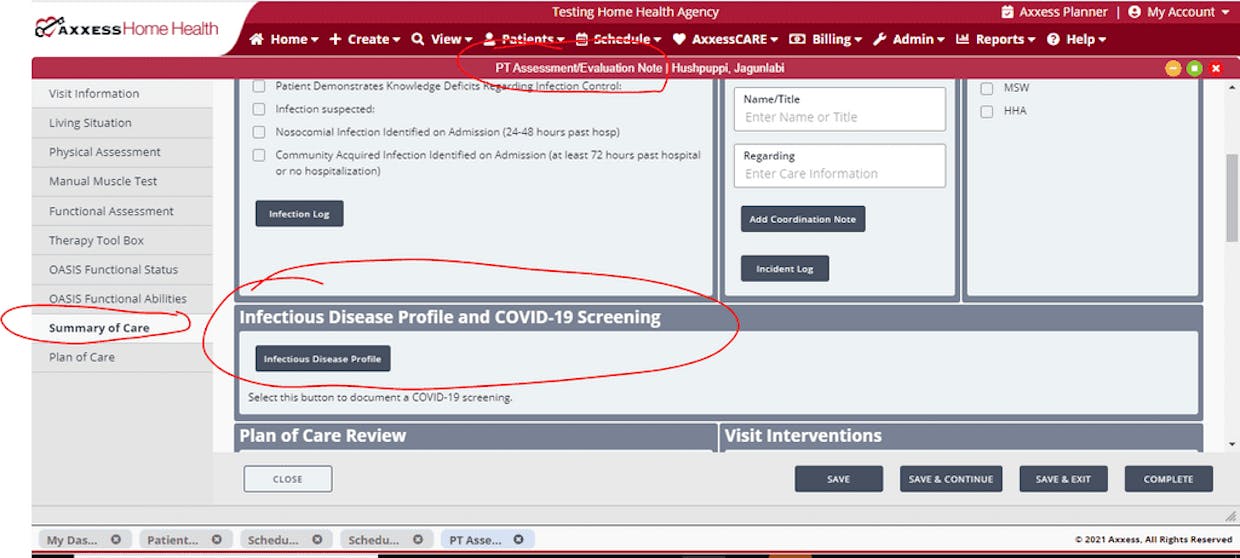Viewport: 1240px width, 558px height.
Task: Open the Patients menu
Action: click(x=523, y=39)
